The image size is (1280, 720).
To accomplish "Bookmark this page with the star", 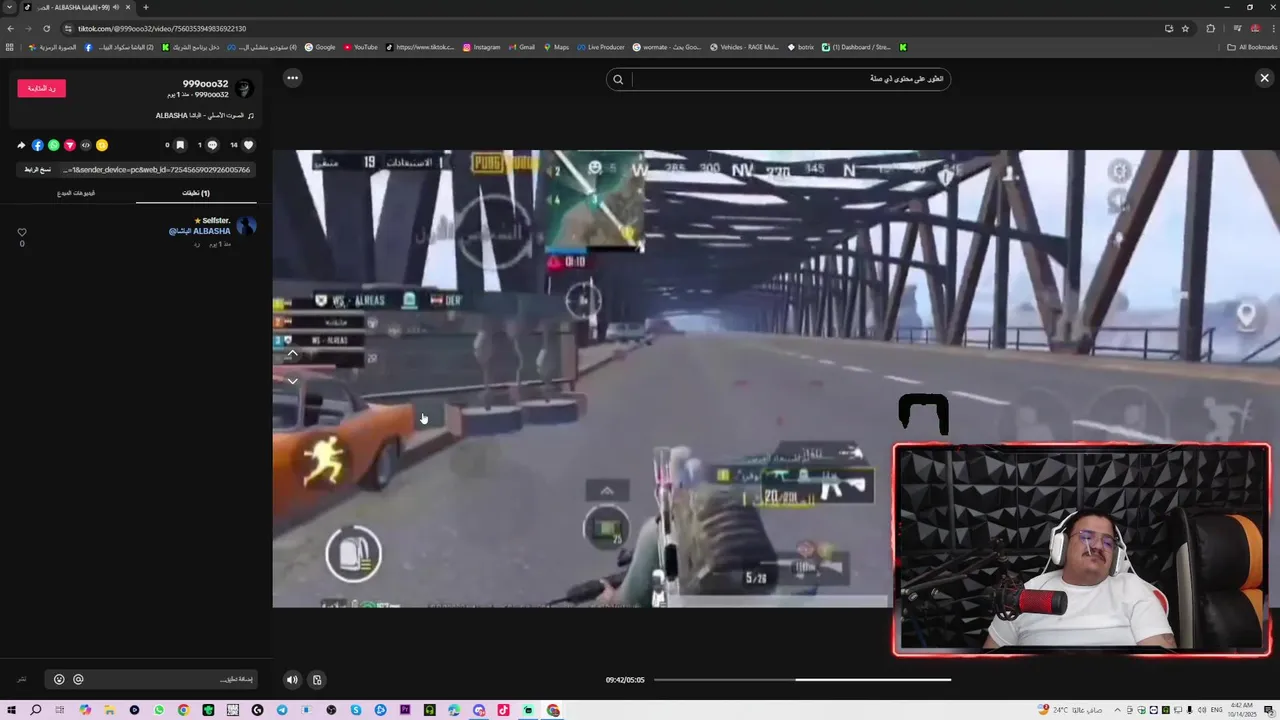I will coord(1185,29).
